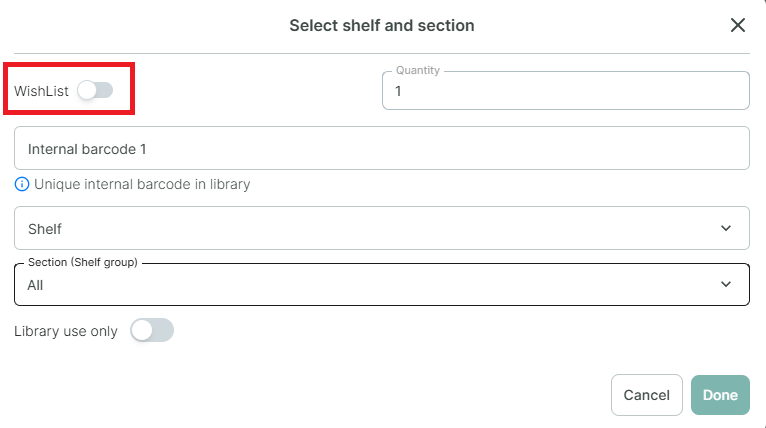Screen dimensions: 766x428
Task: Click the chevron arrow in Shelf field
Action: coord(726,228)
